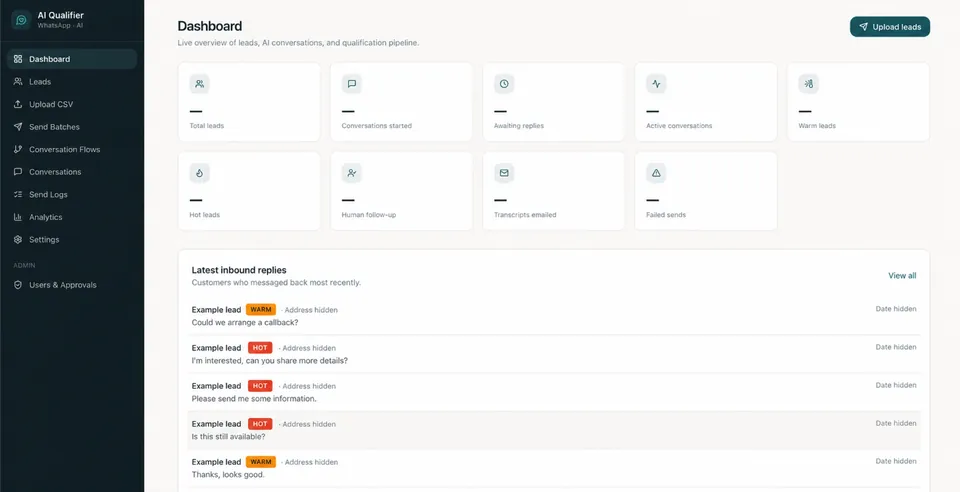The width and height of the screenshot is (960, 492).
Task: Click the Users & Approvals shield icon
Action: coord(18,285)
